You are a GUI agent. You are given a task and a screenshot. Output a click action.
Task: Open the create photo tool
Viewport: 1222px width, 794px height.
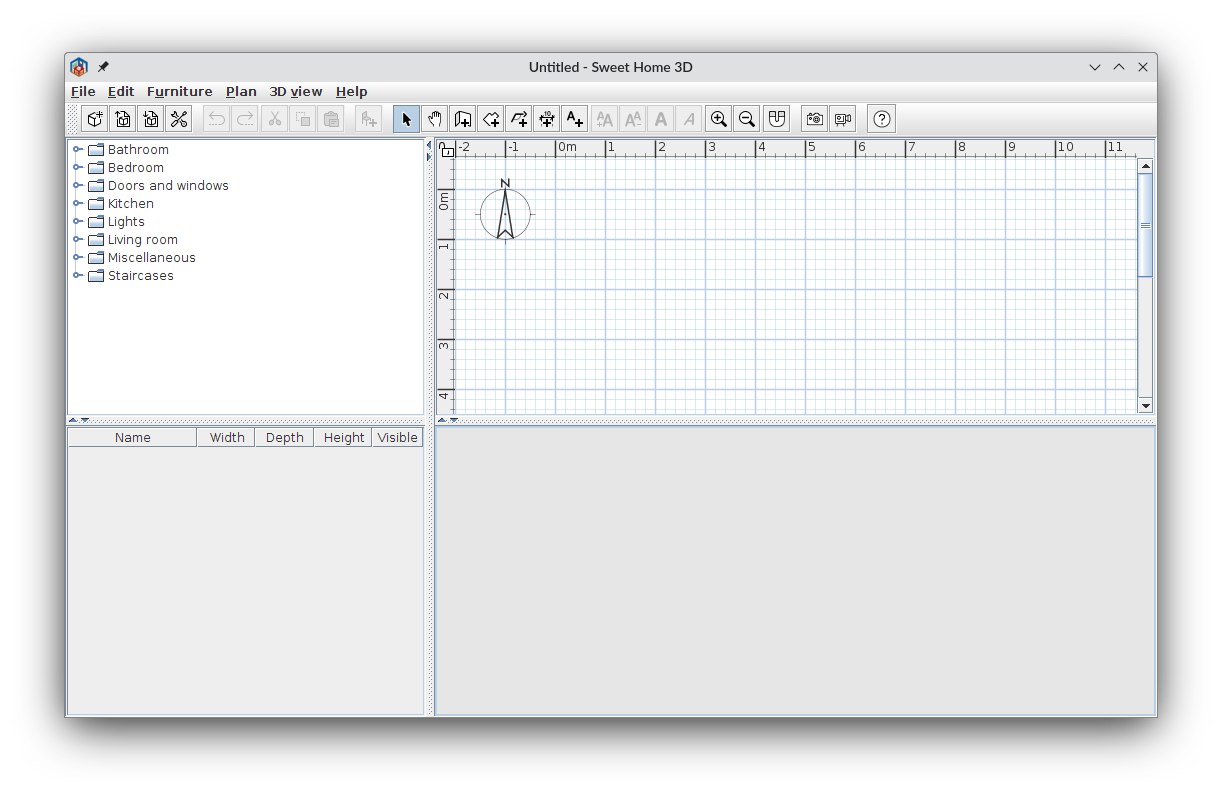pos(814,118)
